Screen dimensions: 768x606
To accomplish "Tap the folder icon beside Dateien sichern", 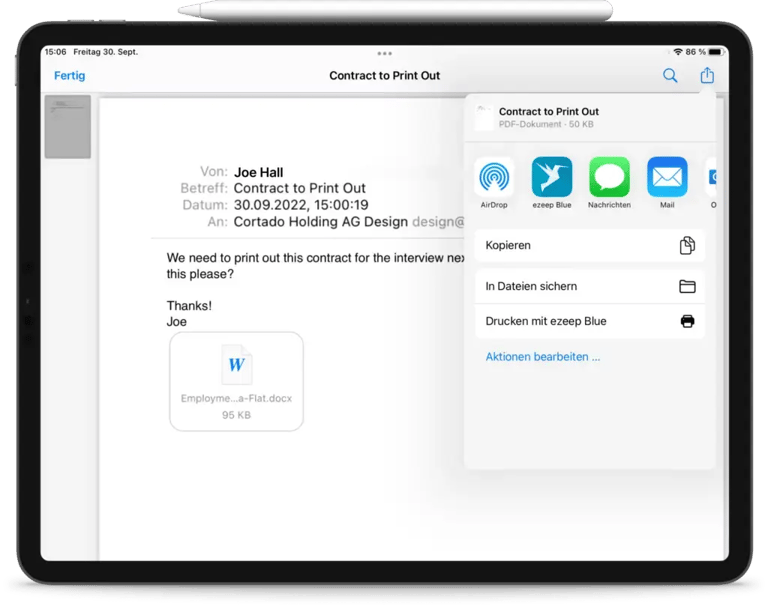I will [x=687, y=286].
